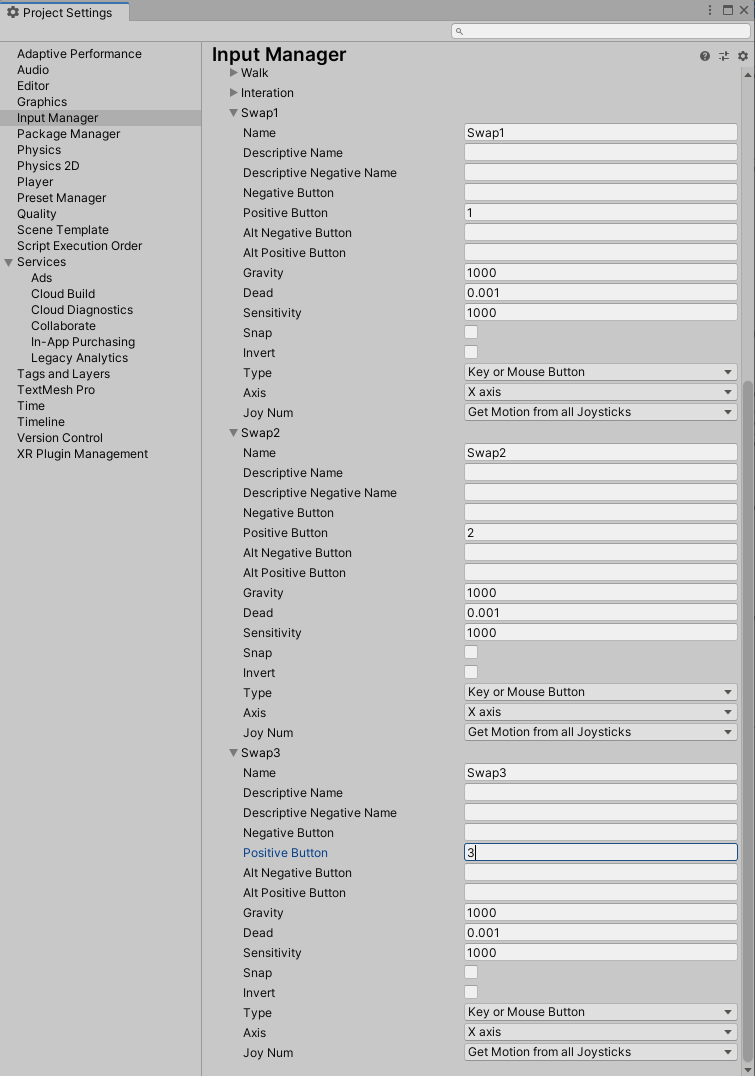
Task: Select Time settings category
Action: [x=31, y=406]
